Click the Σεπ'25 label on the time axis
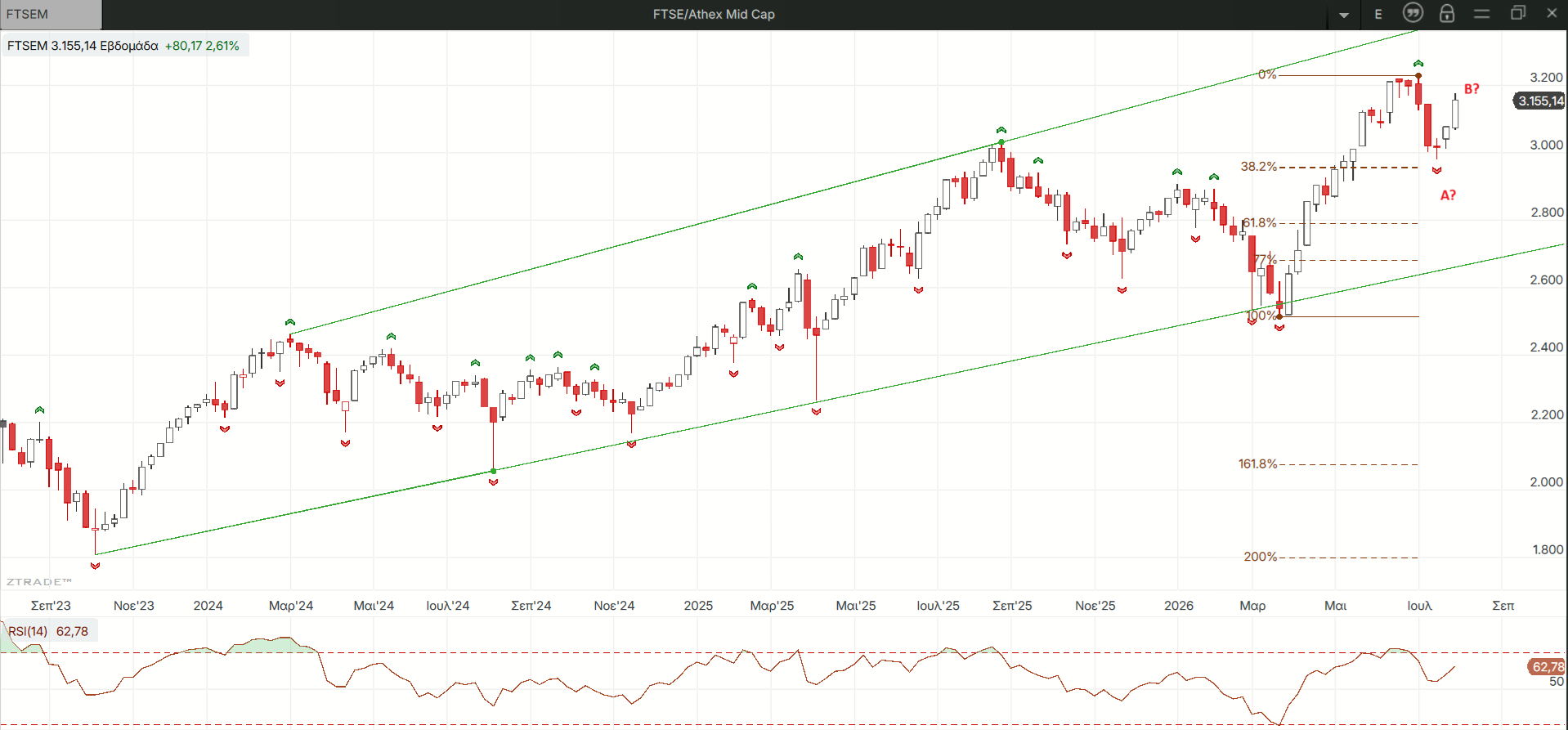 pyautogui.click(x=1012, y=606)
